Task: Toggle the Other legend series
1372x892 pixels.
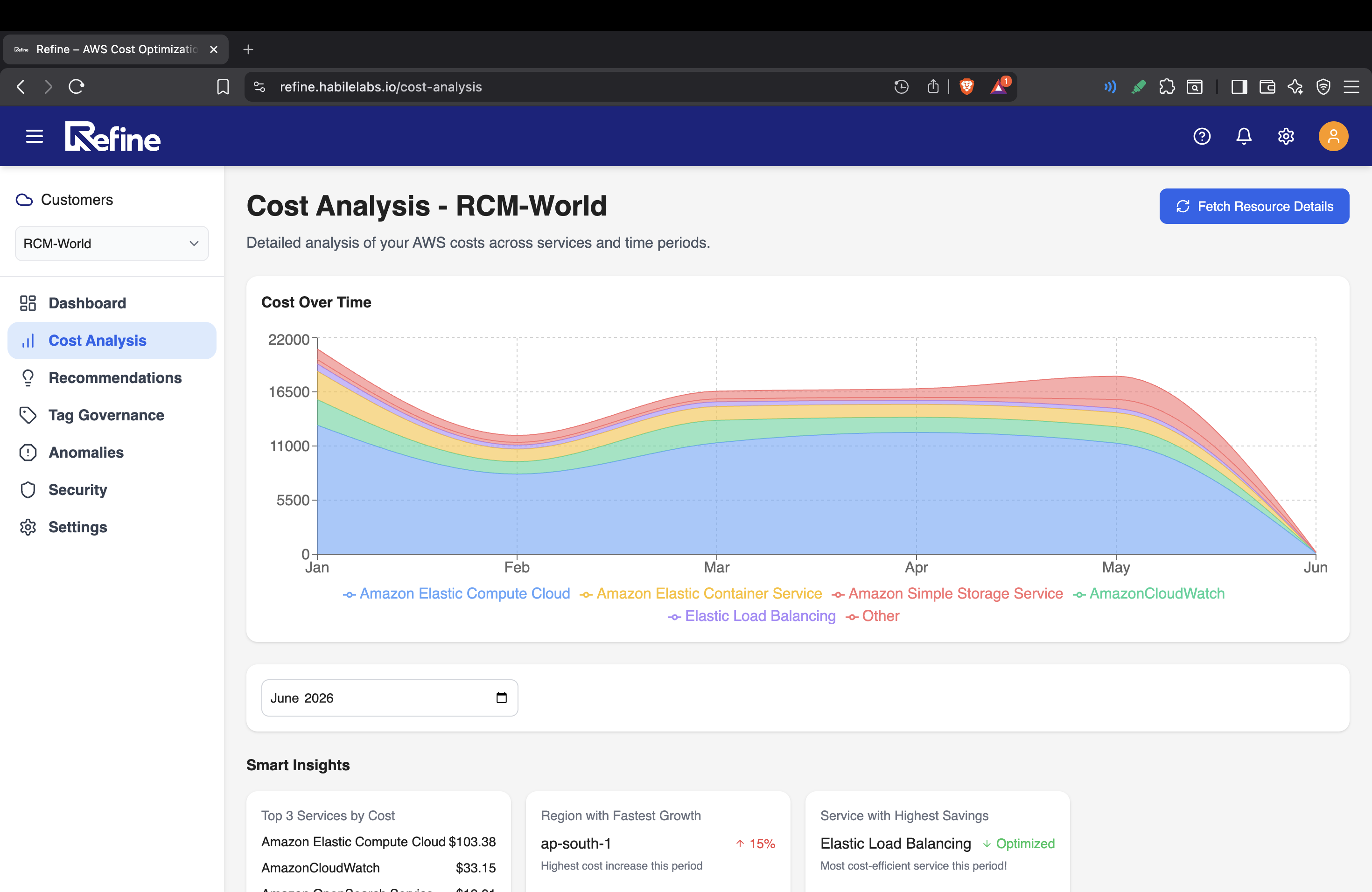Action: coord(872,616)
